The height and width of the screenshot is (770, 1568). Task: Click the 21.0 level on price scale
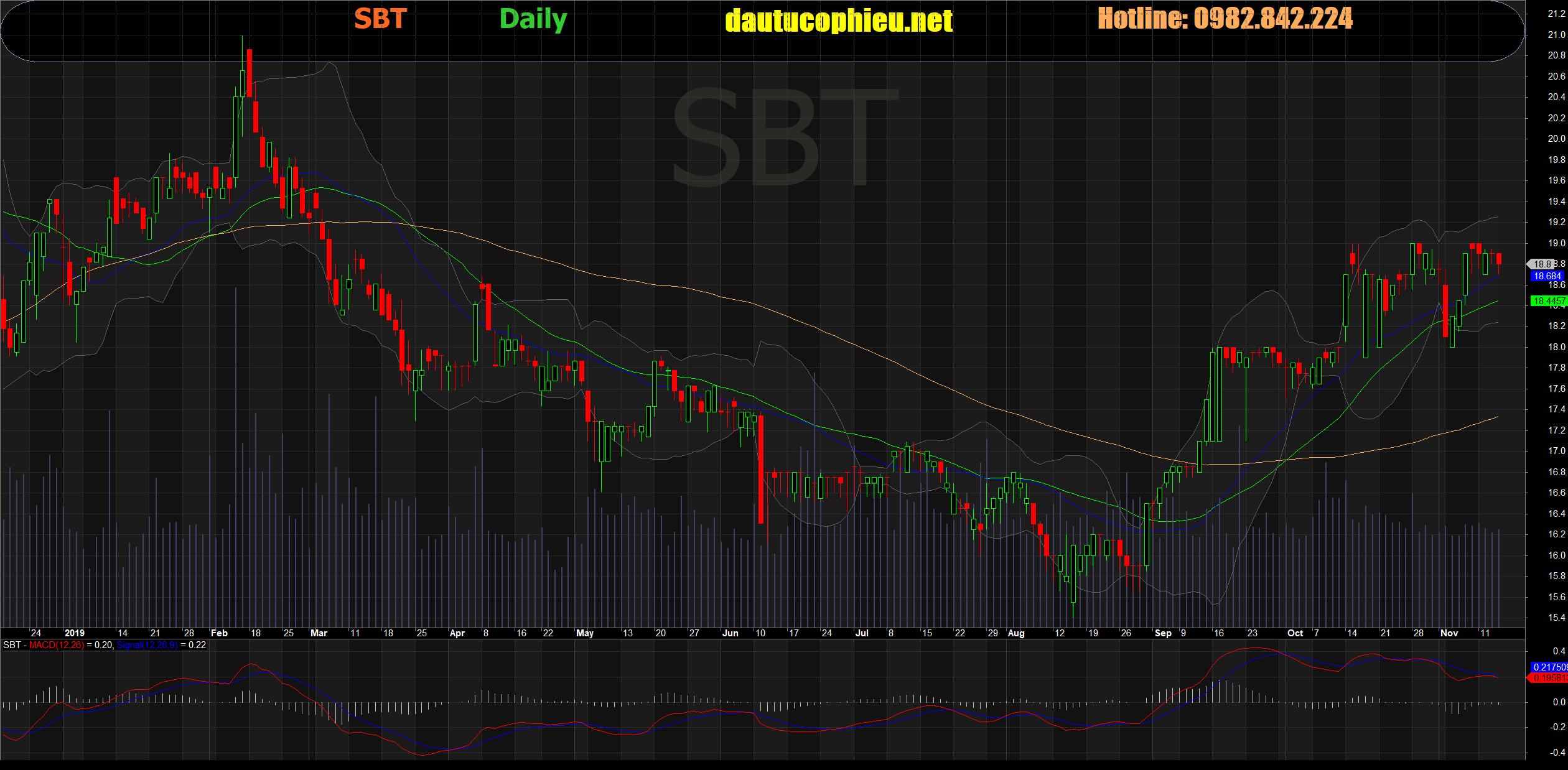pos(1556,35)
